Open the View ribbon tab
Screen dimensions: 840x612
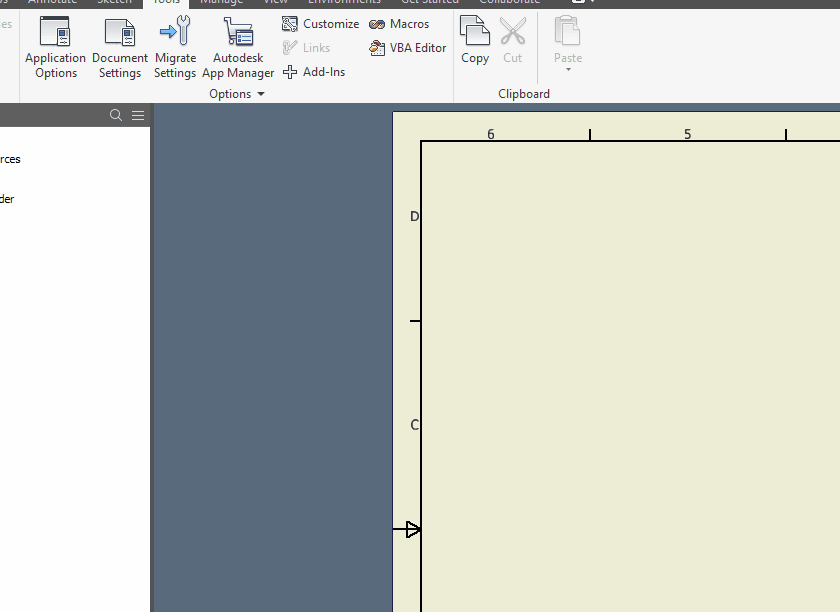(275, 2)
